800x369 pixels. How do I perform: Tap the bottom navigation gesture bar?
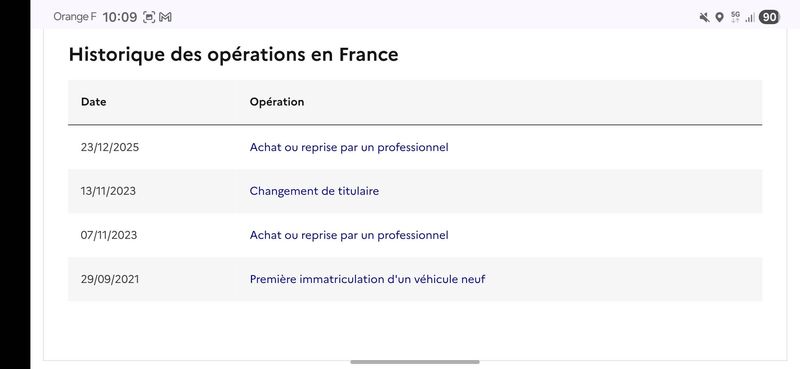(x=415, y=362)
